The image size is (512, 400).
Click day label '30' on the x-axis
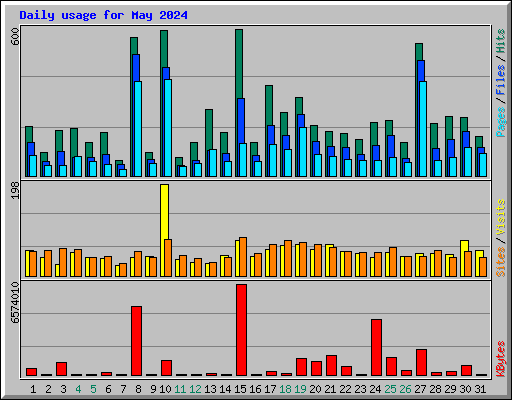tap(465, 389)
